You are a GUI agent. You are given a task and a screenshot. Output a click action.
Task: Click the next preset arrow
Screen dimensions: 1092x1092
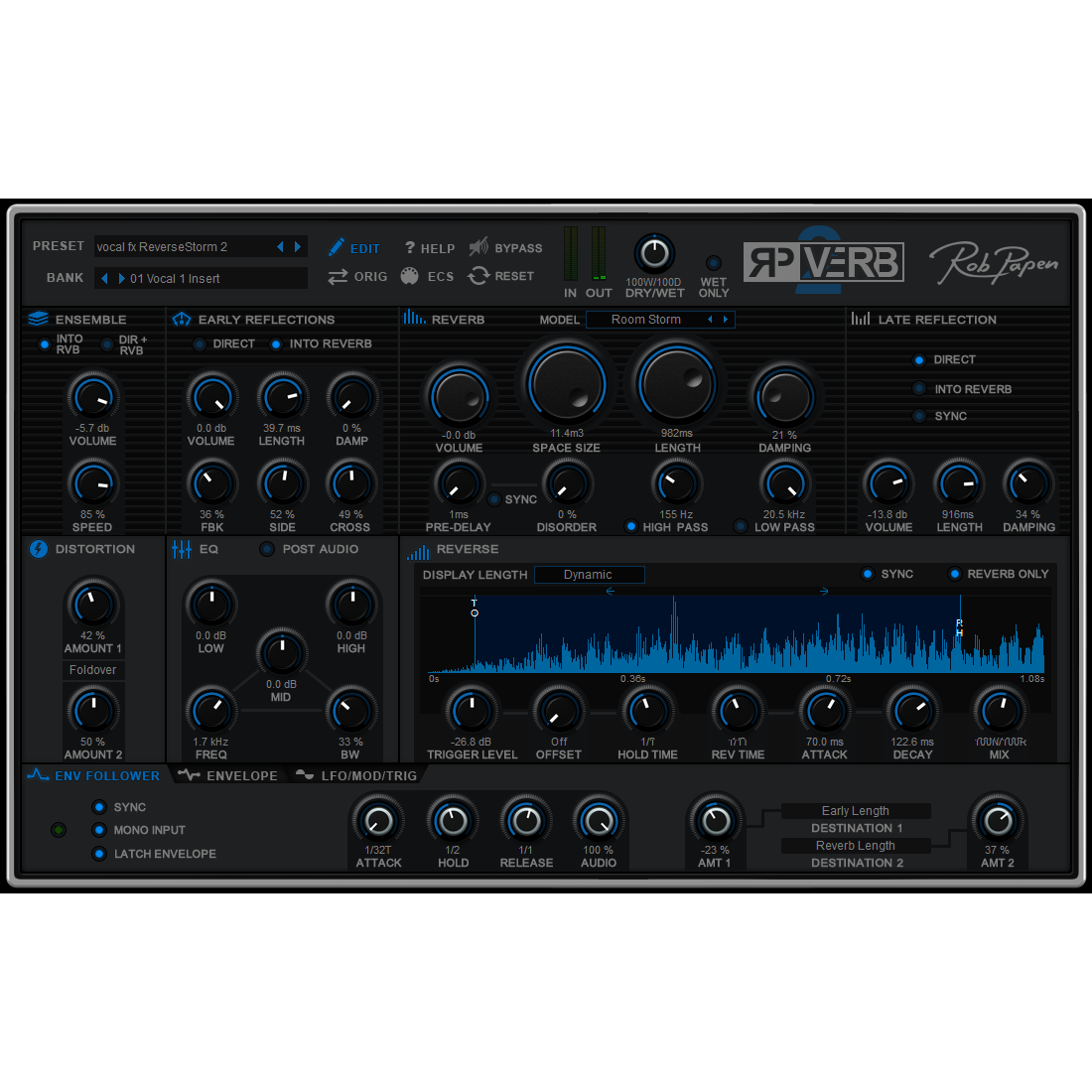(x=298, y=246)
